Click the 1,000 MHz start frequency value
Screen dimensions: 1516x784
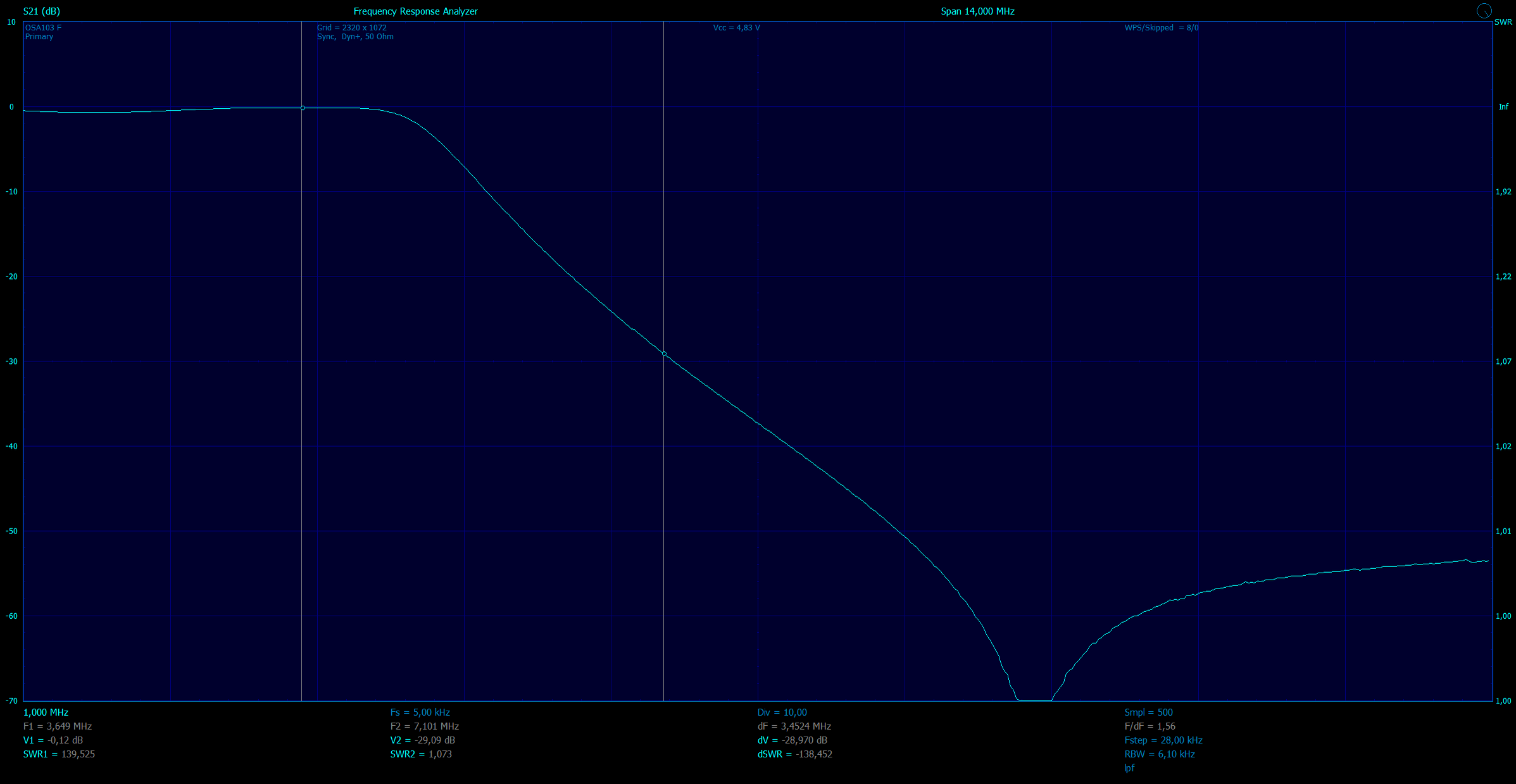click(46, 712)
